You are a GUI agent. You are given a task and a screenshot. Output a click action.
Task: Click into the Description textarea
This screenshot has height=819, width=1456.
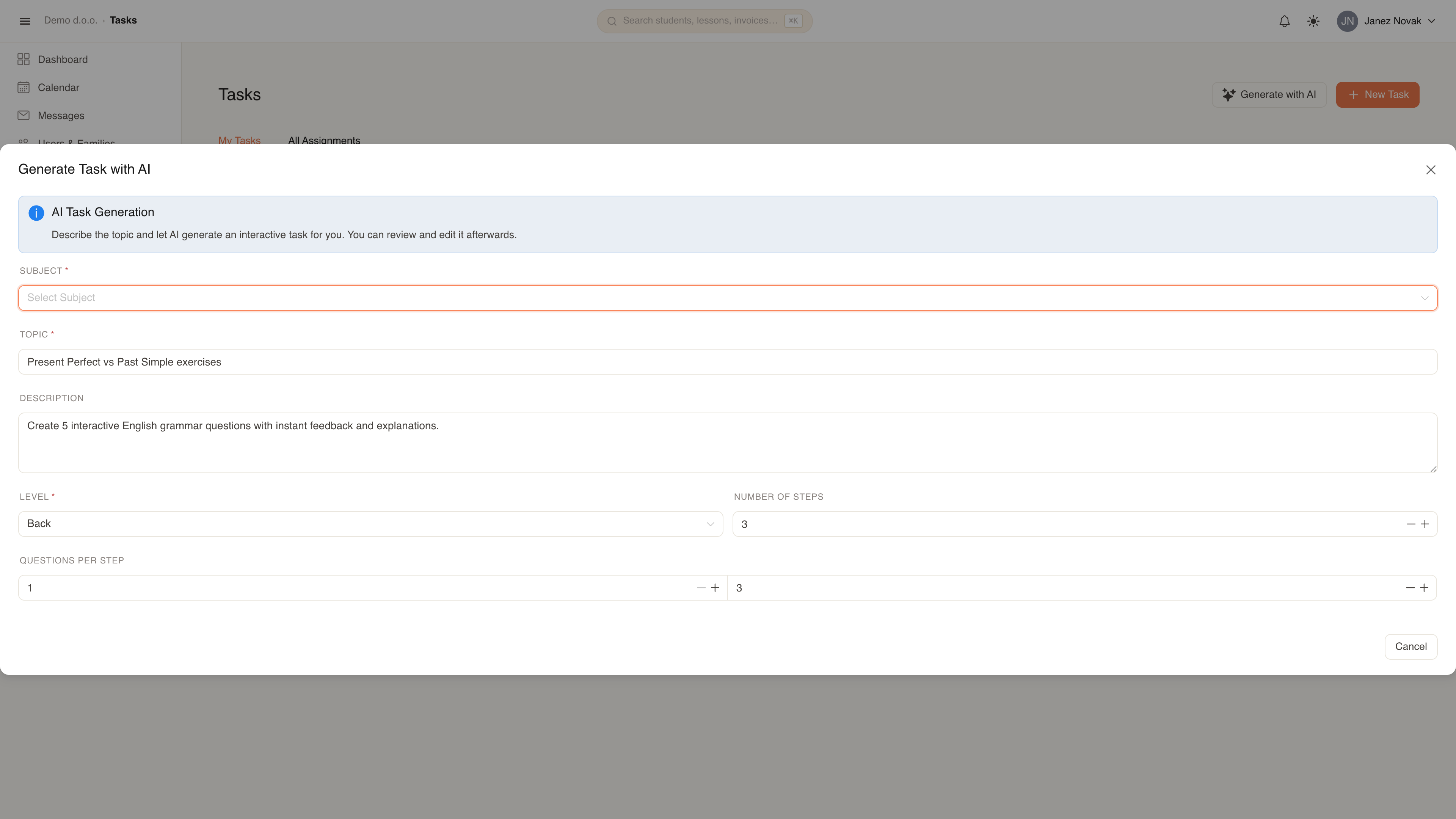tap(728, 442)
